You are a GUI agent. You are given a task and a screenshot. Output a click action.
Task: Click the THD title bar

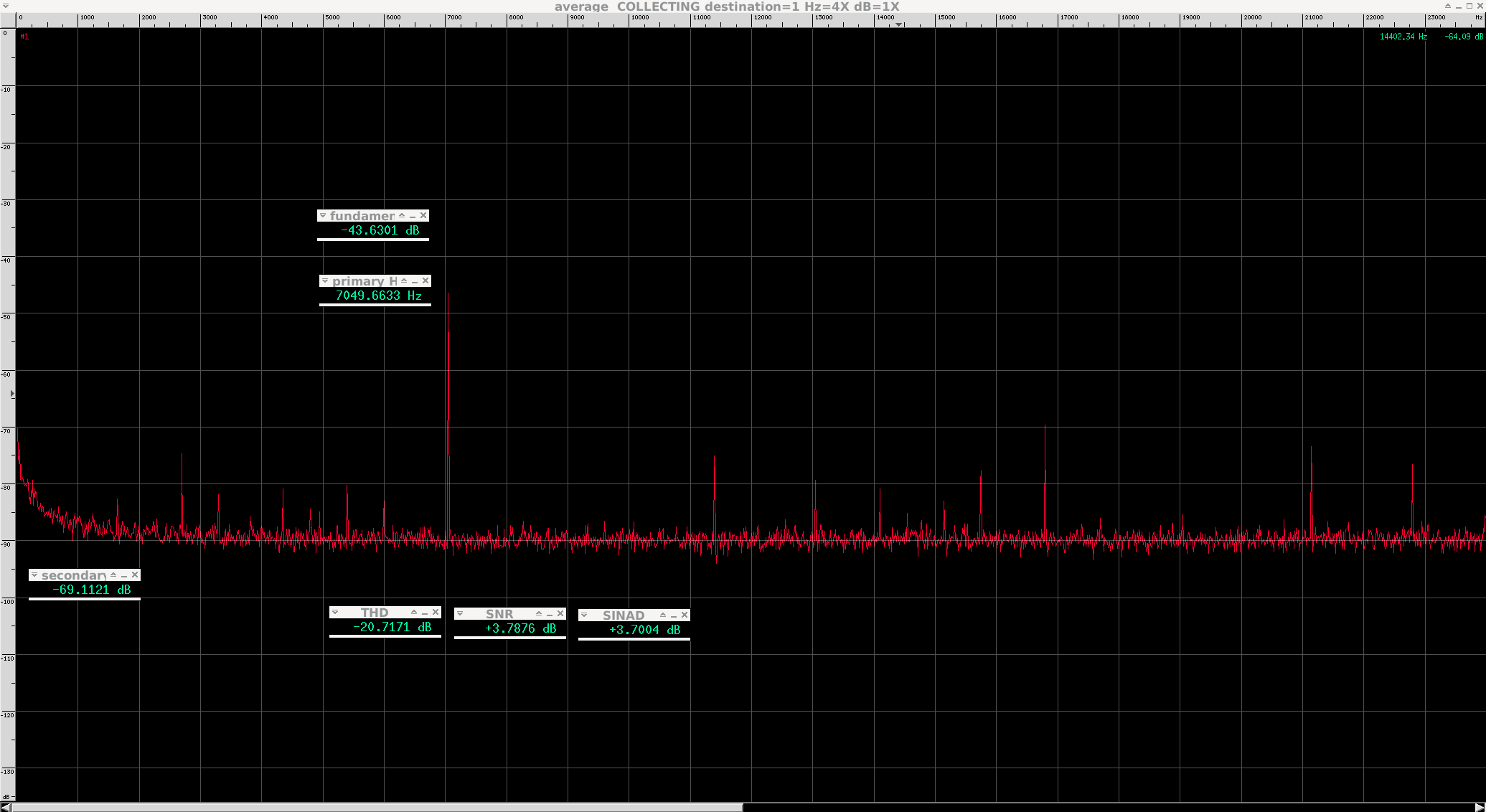click(x=375, y=613)
